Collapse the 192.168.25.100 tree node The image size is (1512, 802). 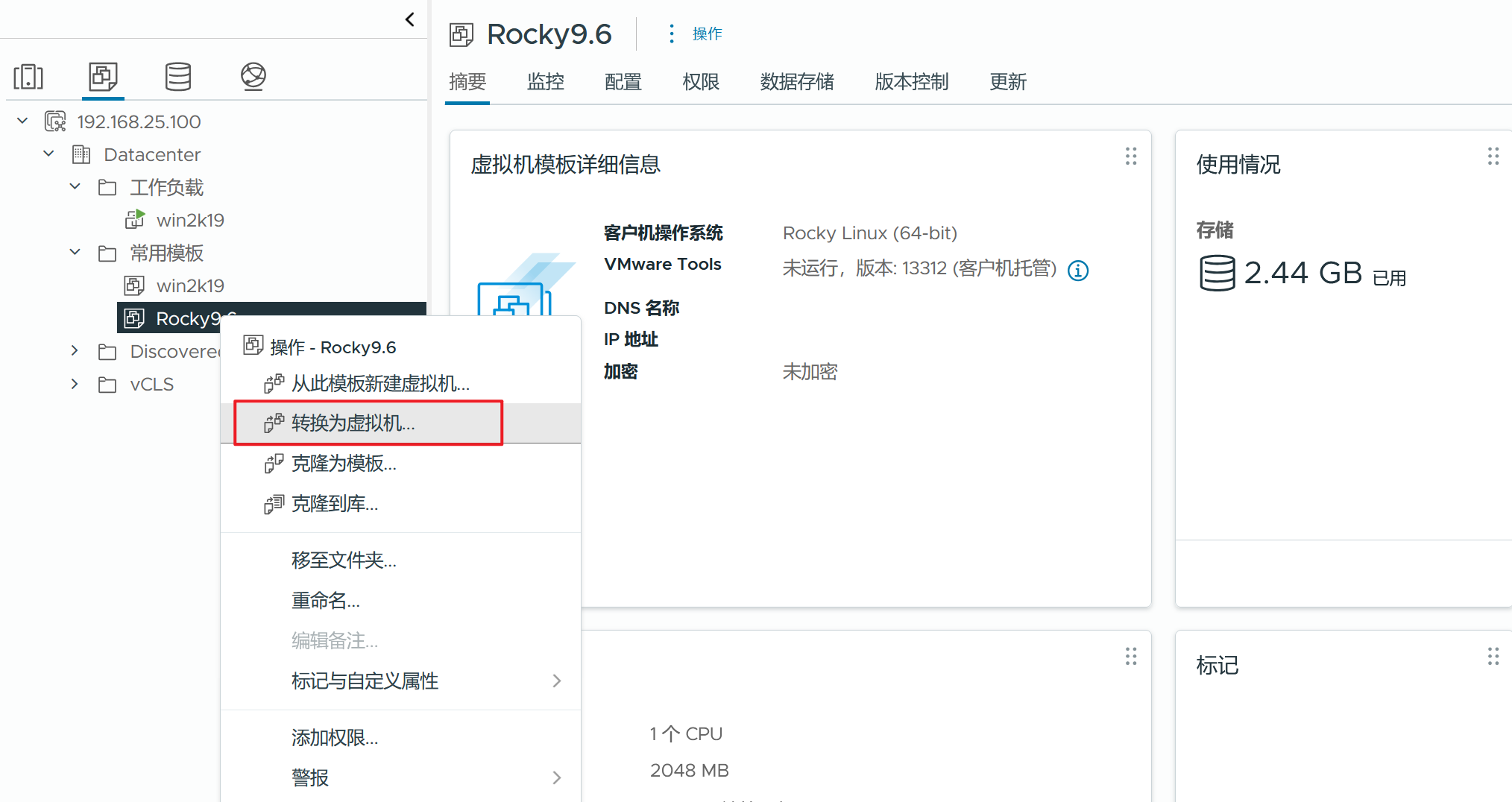[22, 121]
